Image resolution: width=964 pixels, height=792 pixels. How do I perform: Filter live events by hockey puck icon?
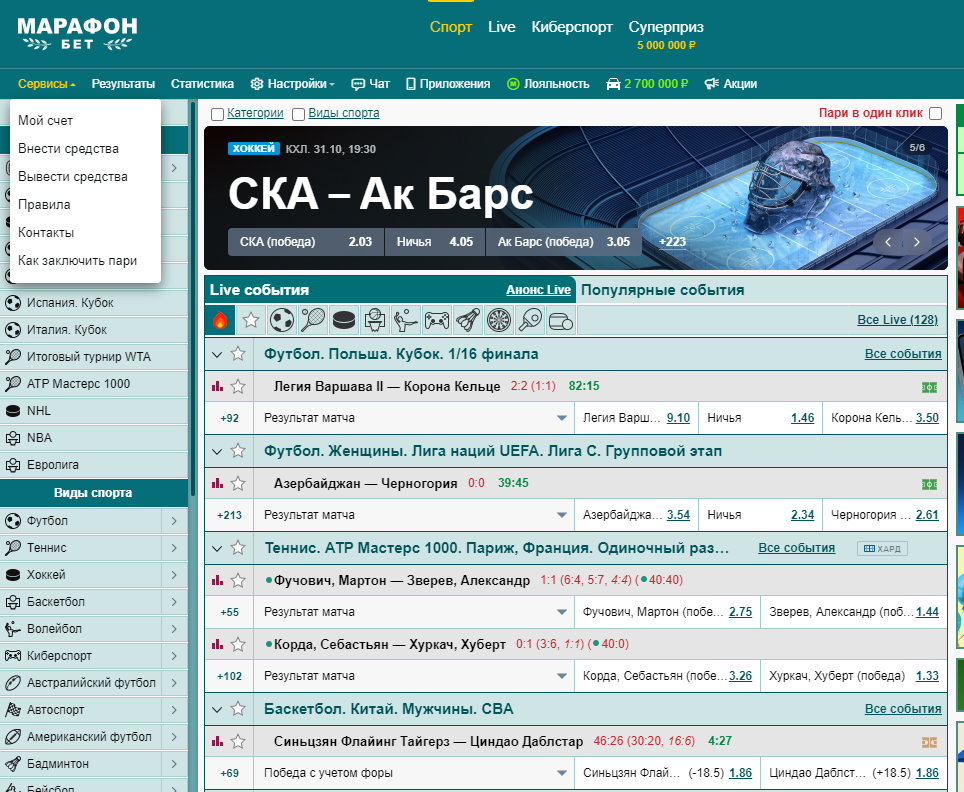click(x=344, y=320)
